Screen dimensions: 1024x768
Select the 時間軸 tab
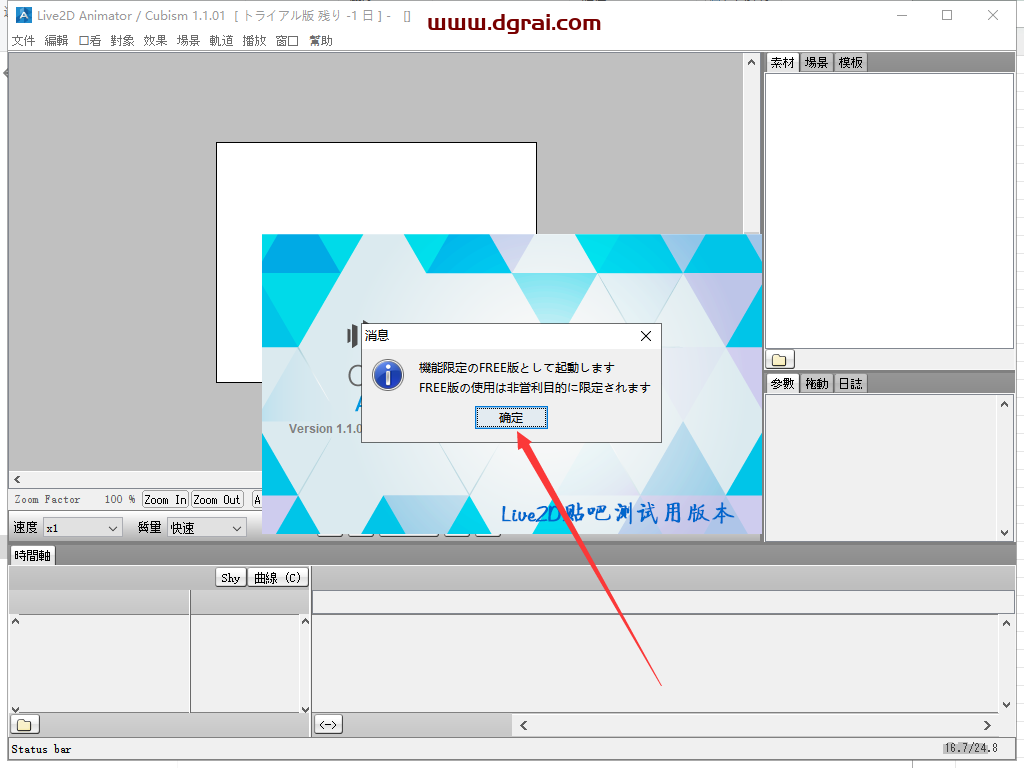click(33, 556)
